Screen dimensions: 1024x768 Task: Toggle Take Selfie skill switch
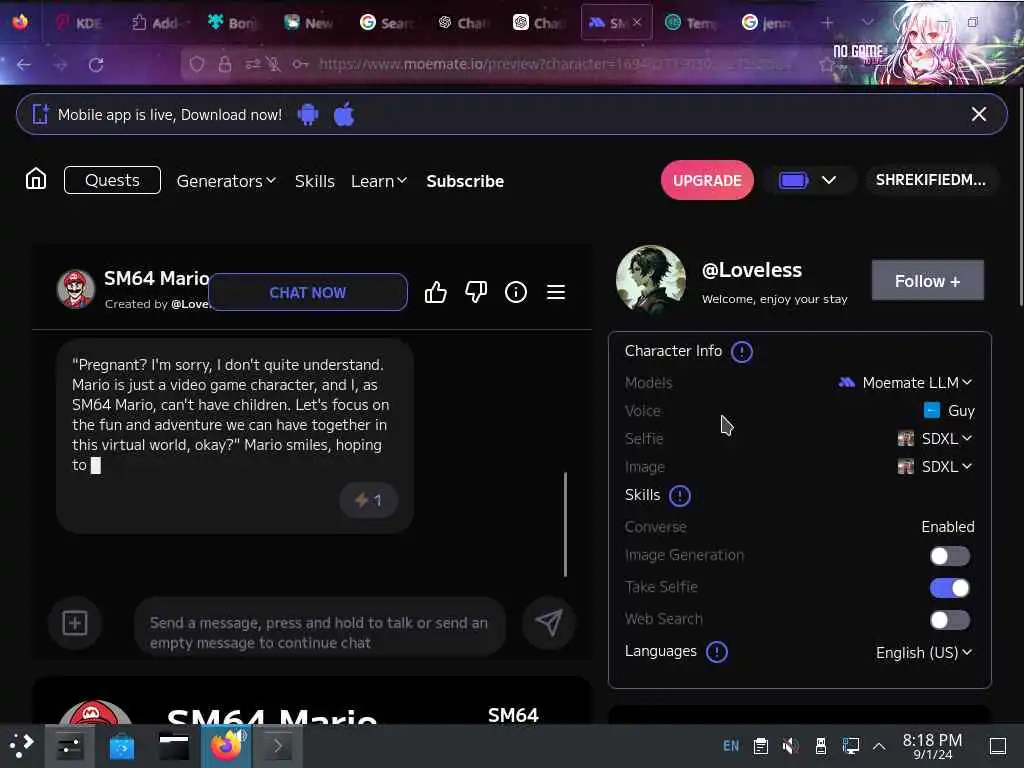click(x=950, y=588)
